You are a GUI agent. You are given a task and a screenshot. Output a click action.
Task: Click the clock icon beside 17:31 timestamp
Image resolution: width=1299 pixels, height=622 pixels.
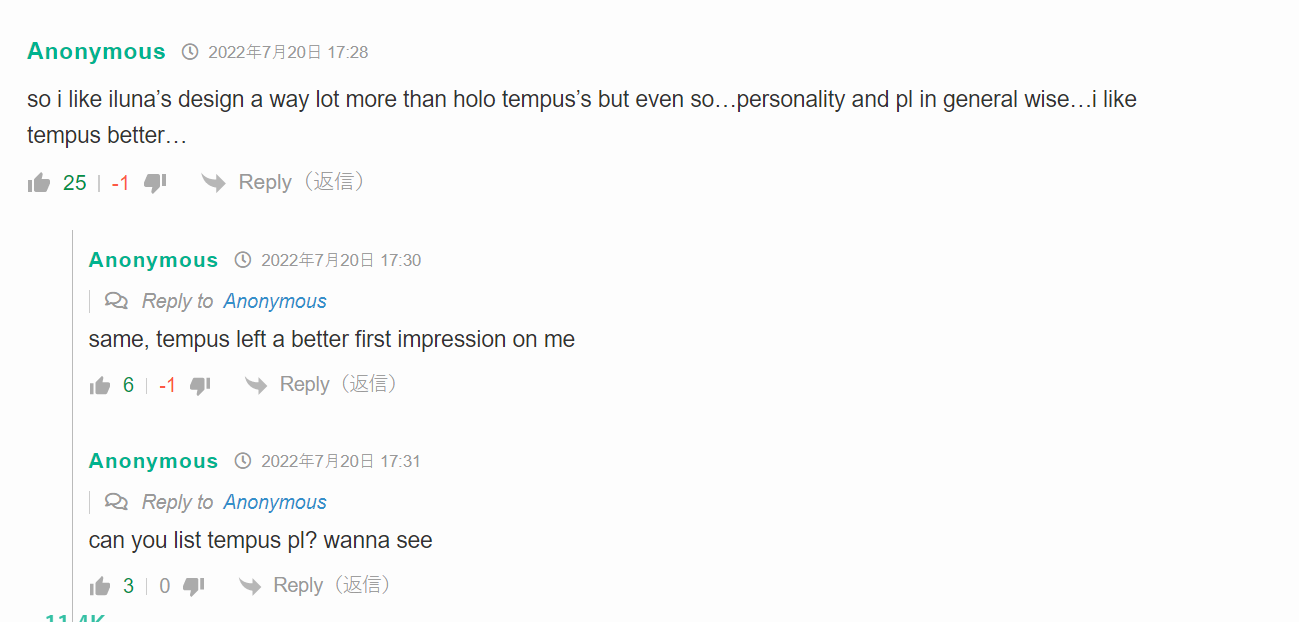[243, 461]
